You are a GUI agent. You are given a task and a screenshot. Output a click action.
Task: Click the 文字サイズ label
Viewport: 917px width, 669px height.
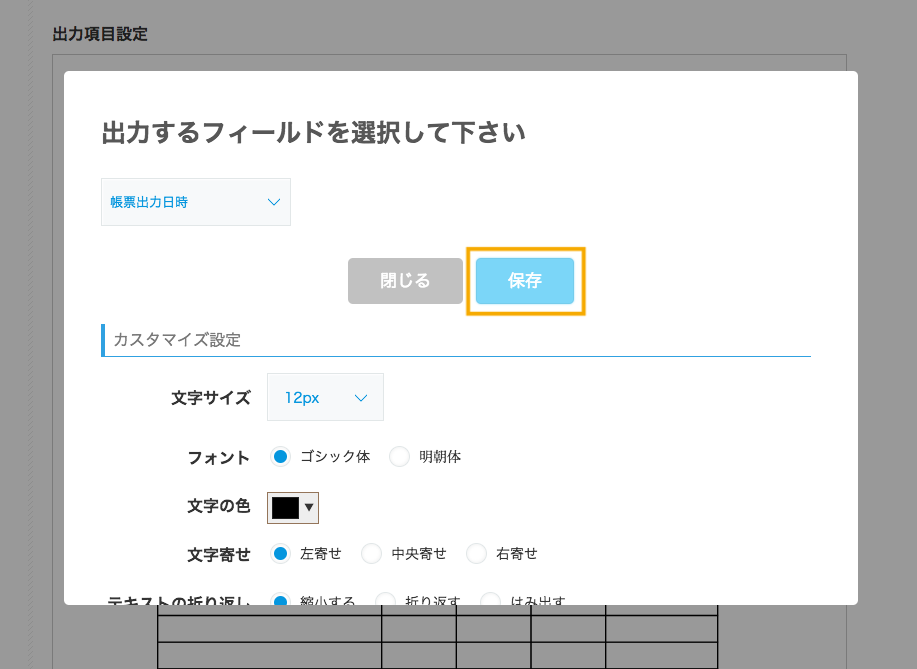[x=210, y=398]
